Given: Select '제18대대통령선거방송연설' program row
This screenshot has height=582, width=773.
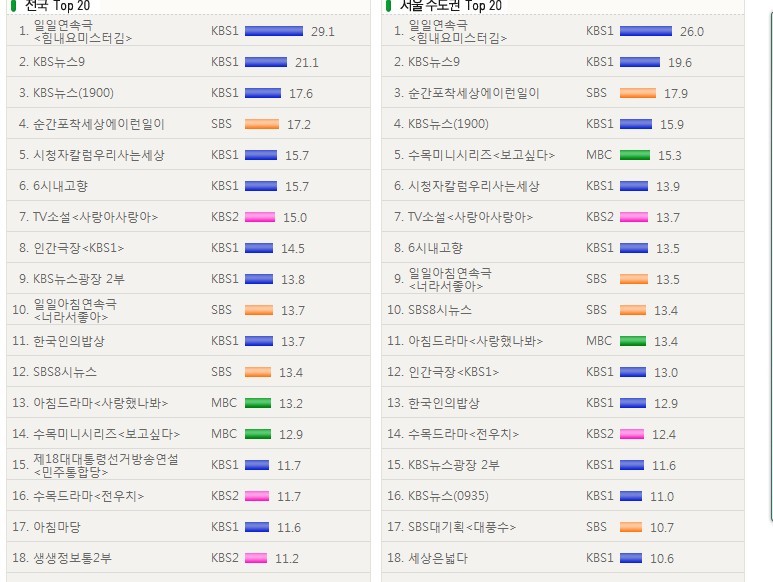Looking at the screenshot, I should tap(105, 465).
